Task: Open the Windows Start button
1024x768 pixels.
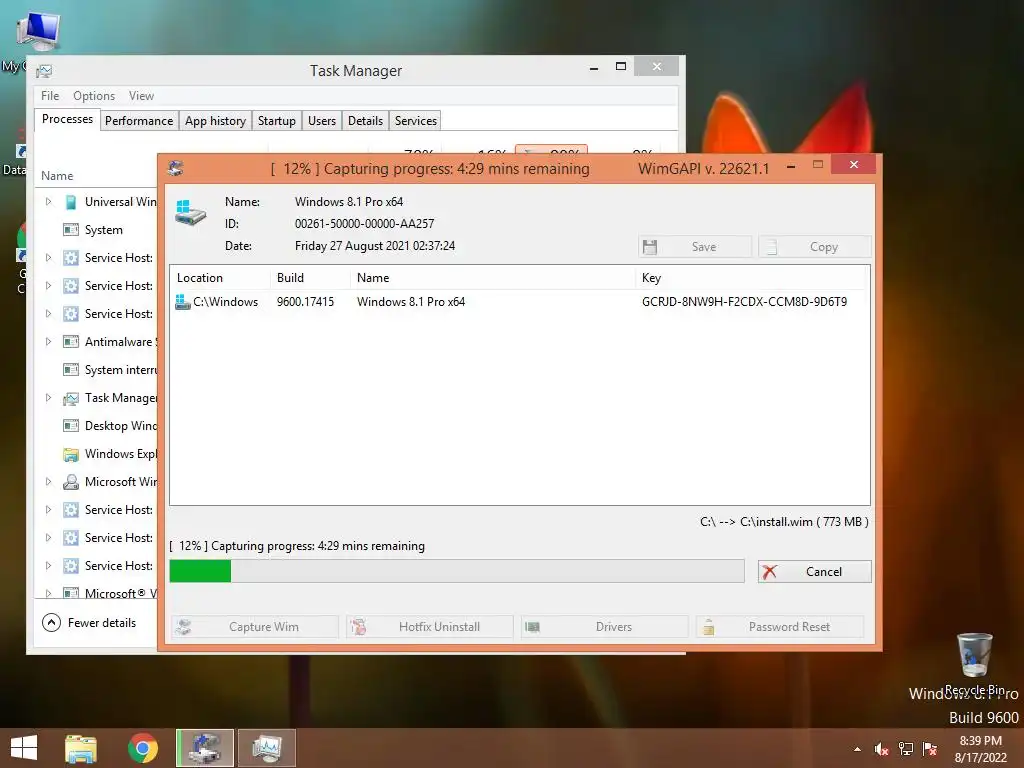Action: click(x=24, y=747)
